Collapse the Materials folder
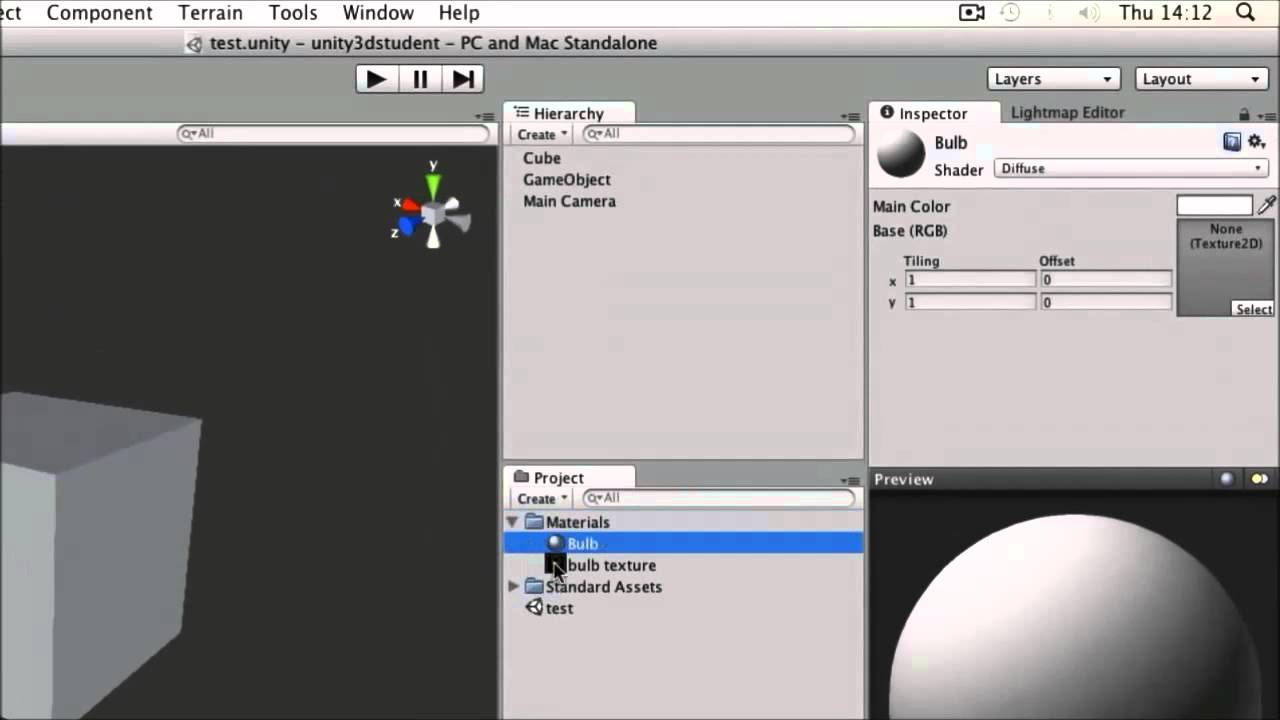The width and height of the screenshot is (1280, 720). (512, 522)
